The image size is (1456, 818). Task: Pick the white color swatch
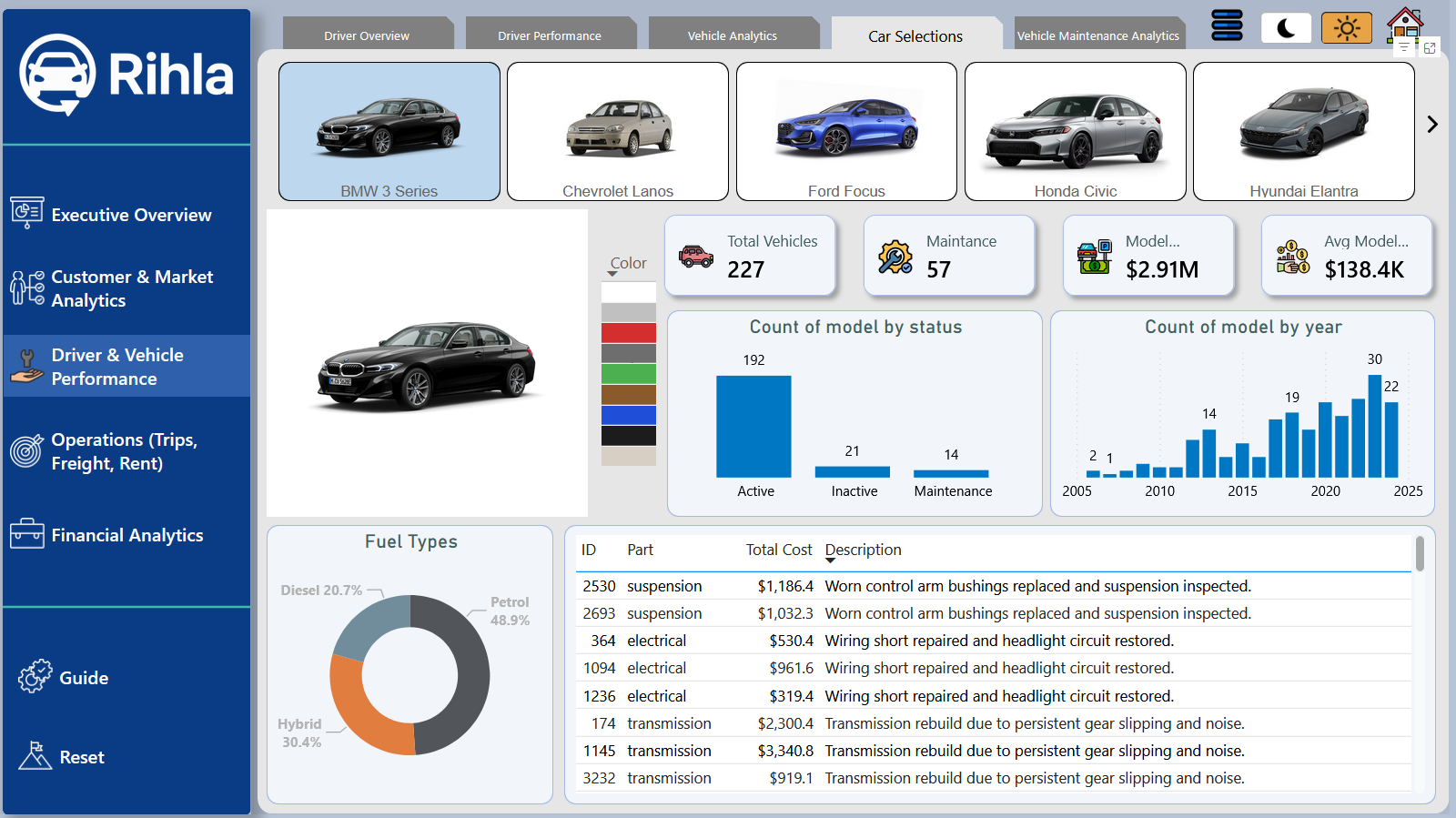click(x=629, y=292)
